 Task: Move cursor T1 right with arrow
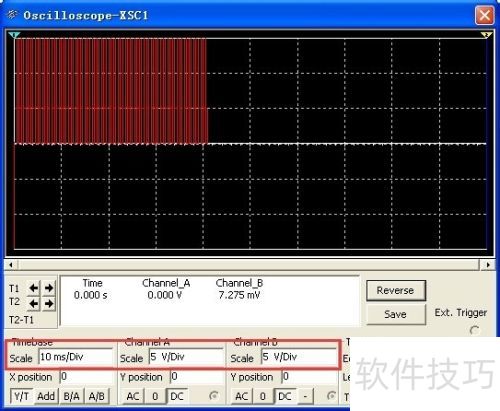coord(49,288)
